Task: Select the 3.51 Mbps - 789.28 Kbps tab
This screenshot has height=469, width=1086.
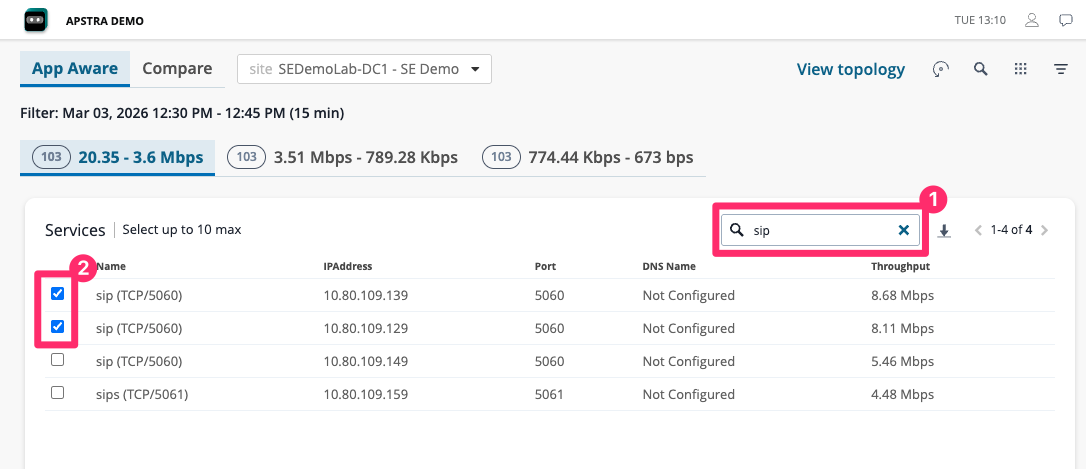Action: [343, 157]
